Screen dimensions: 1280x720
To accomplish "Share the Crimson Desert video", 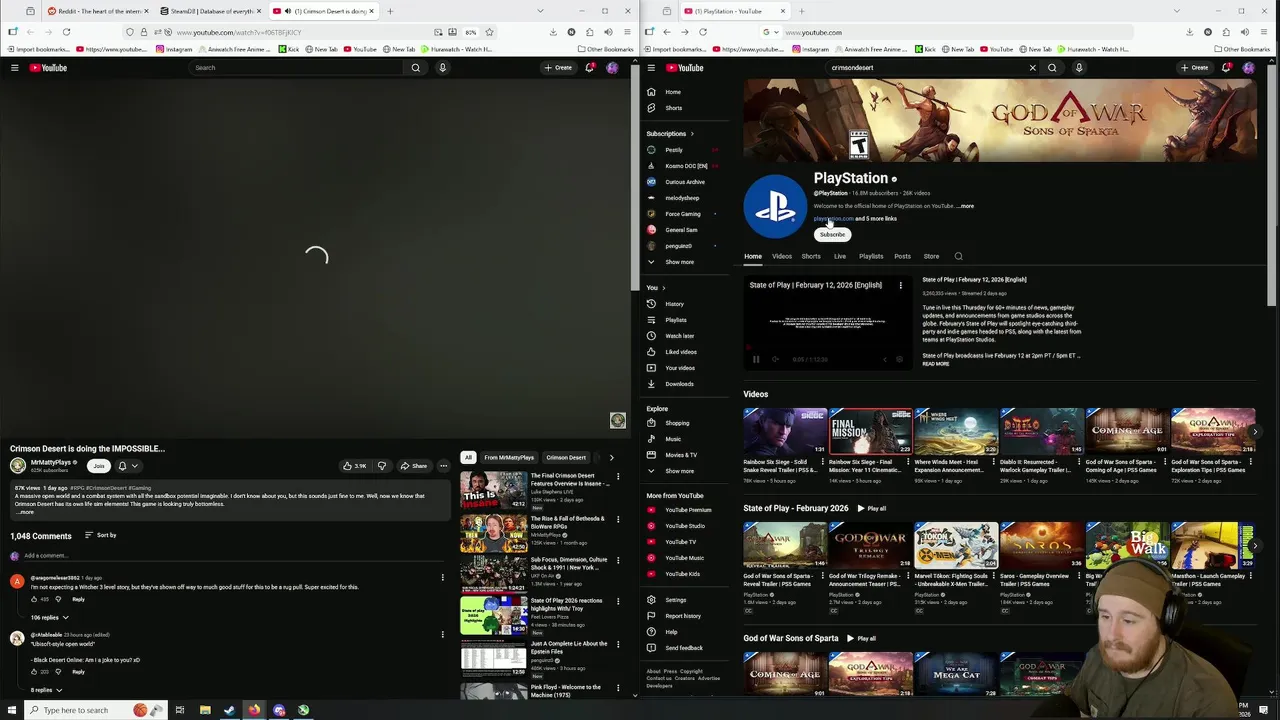I will coord(413,466).
